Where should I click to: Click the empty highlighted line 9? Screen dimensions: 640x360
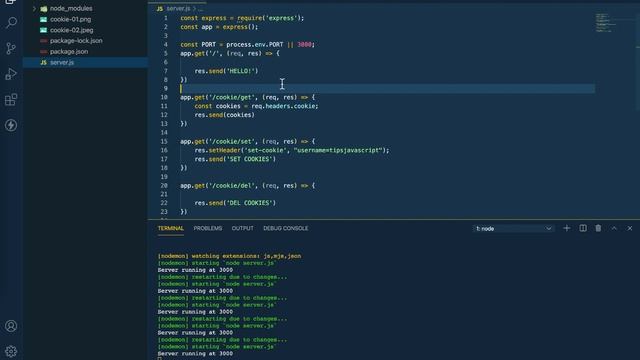(387, 89)
